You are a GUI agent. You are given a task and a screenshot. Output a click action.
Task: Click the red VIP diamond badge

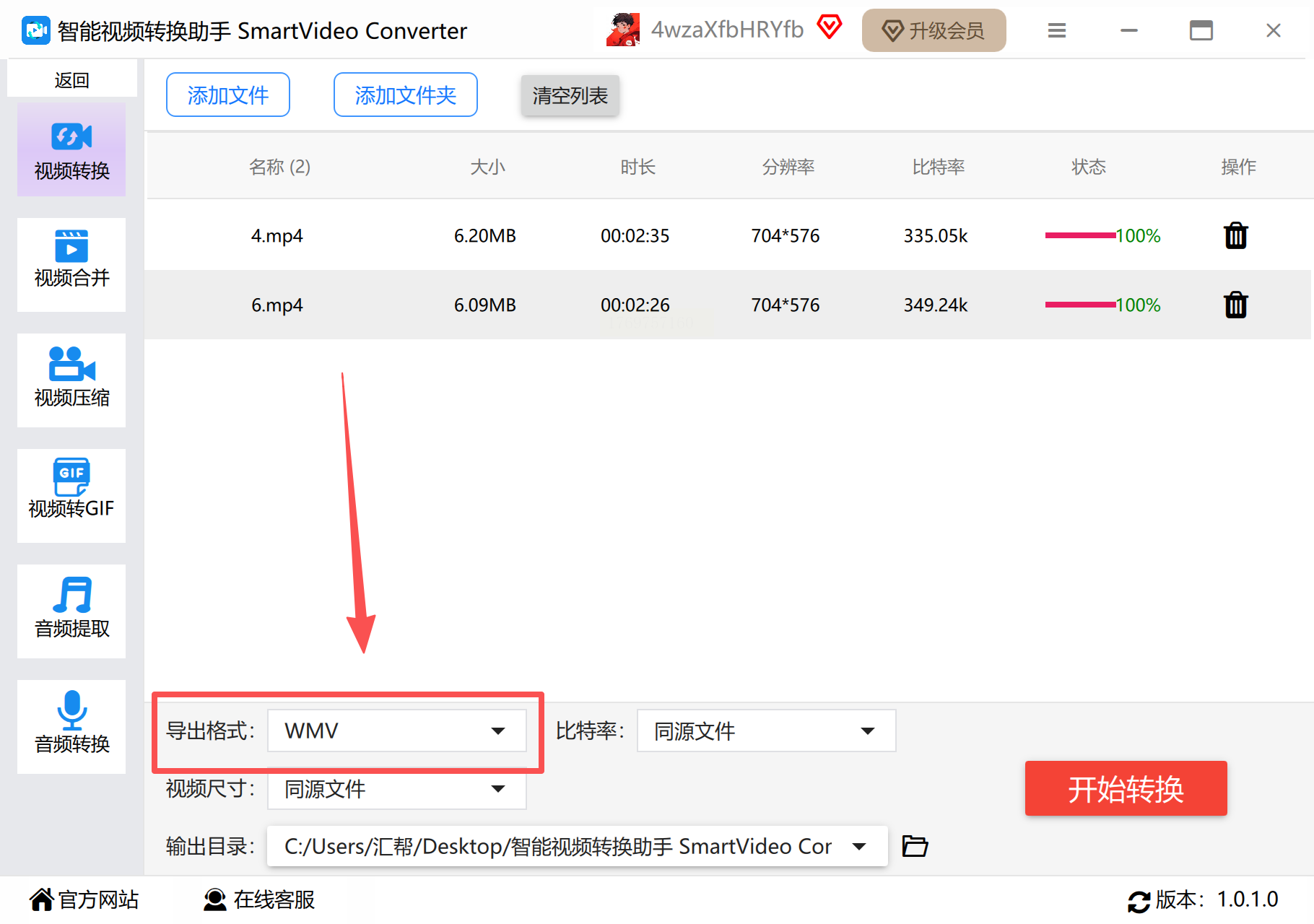[830, 27]
